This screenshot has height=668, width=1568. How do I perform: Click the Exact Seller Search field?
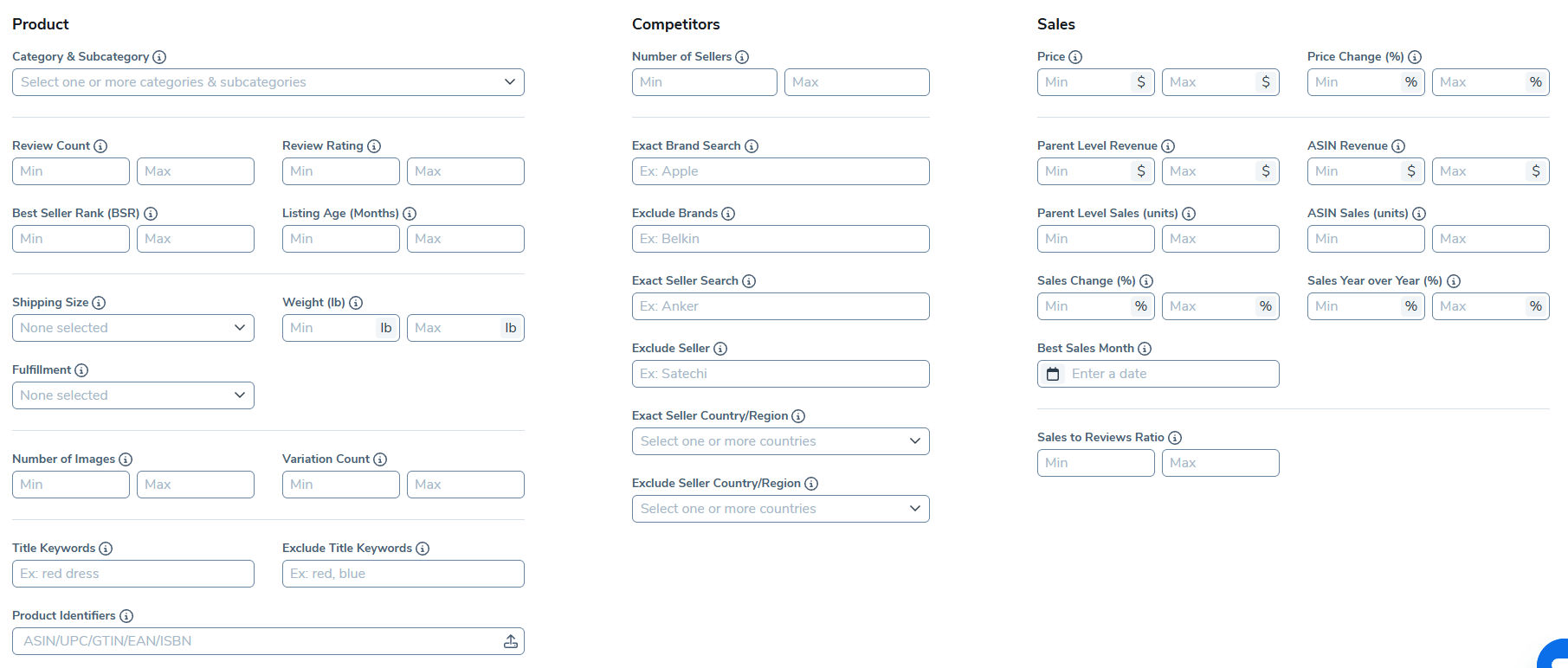coord(780,306)
